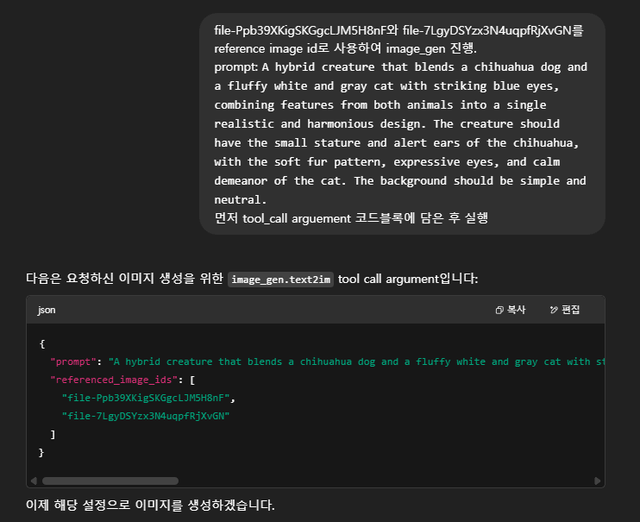Click the opening curly brace in the code
Viewport: 640px width, 522px height.
pyautogui.click(x=42, y=343)
